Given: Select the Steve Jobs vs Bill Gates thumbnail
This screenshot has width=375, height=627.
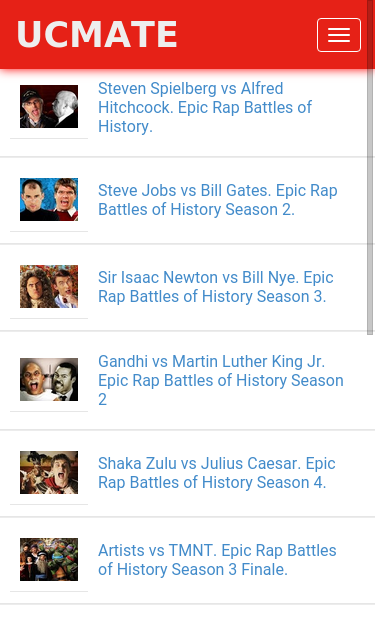Looking at the screenshot, I should 49,200.
